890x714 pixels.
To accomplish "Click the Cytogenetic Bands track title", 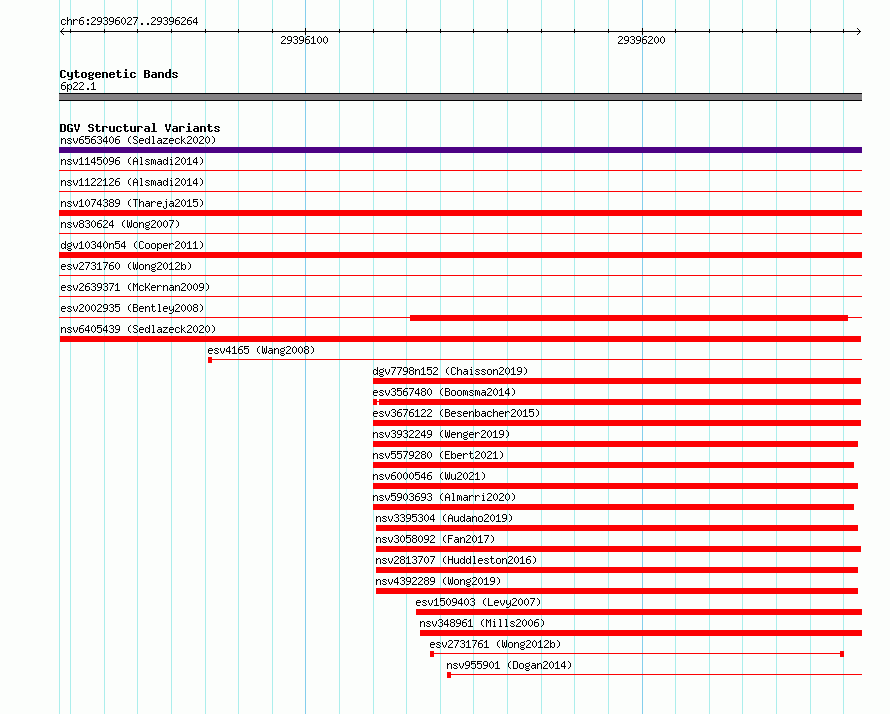I will [x=119, y=74].
